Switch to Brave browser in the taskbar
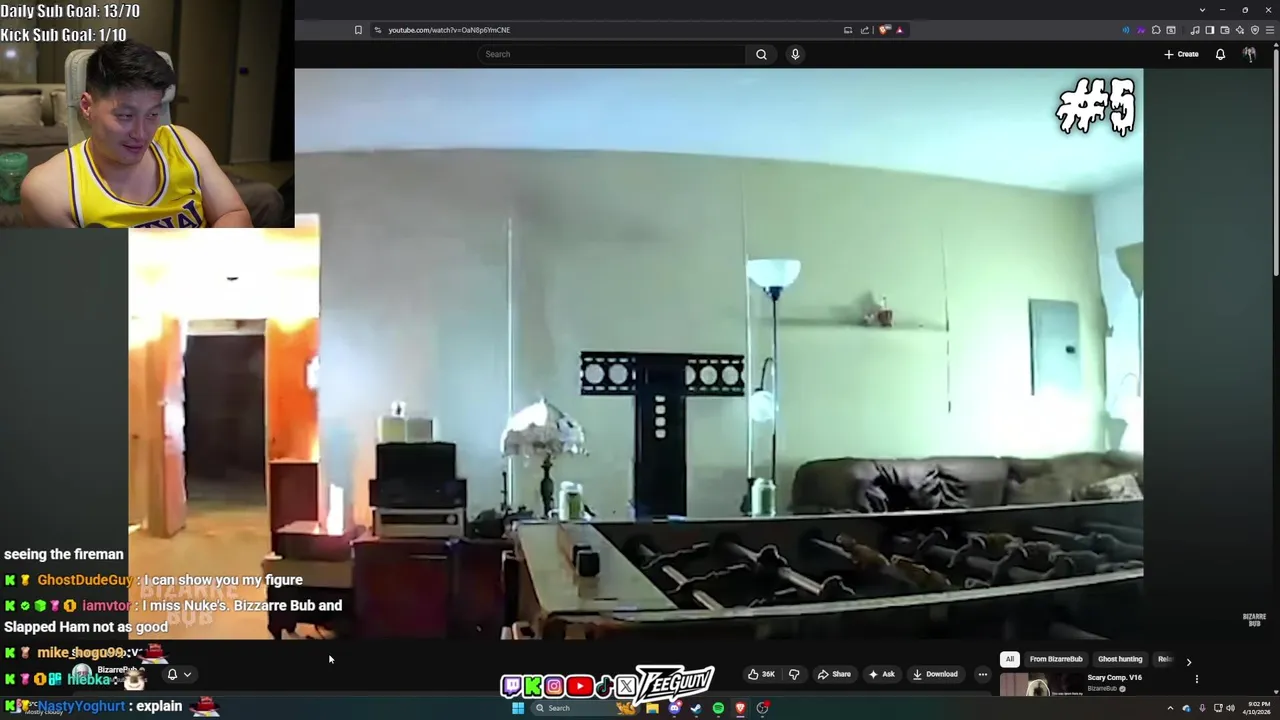Screen dimensions: 1280x720 click(740, 708)
